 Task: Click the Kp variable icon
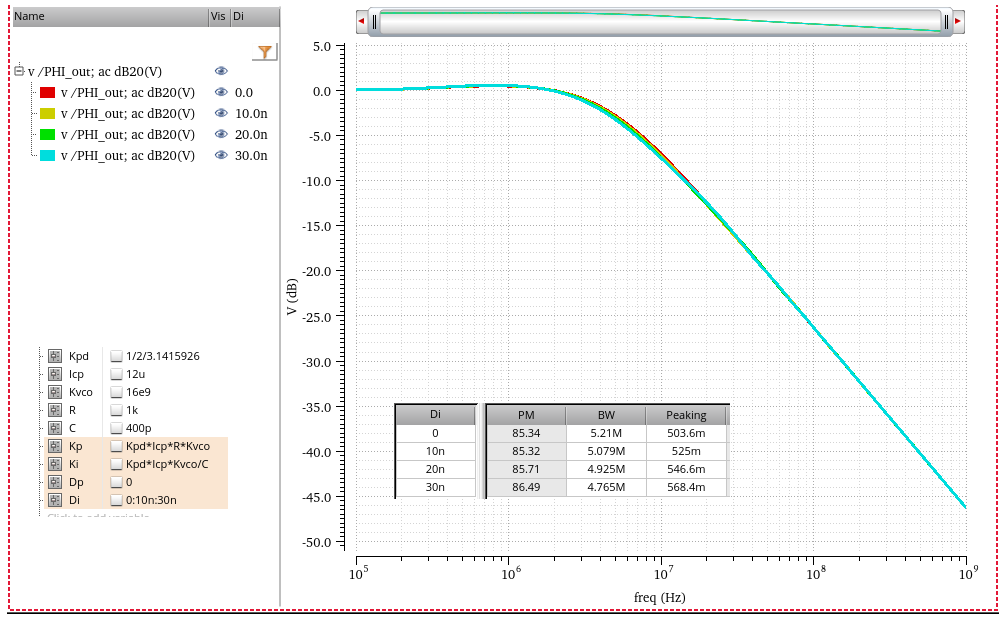click(x=55, y=446)
